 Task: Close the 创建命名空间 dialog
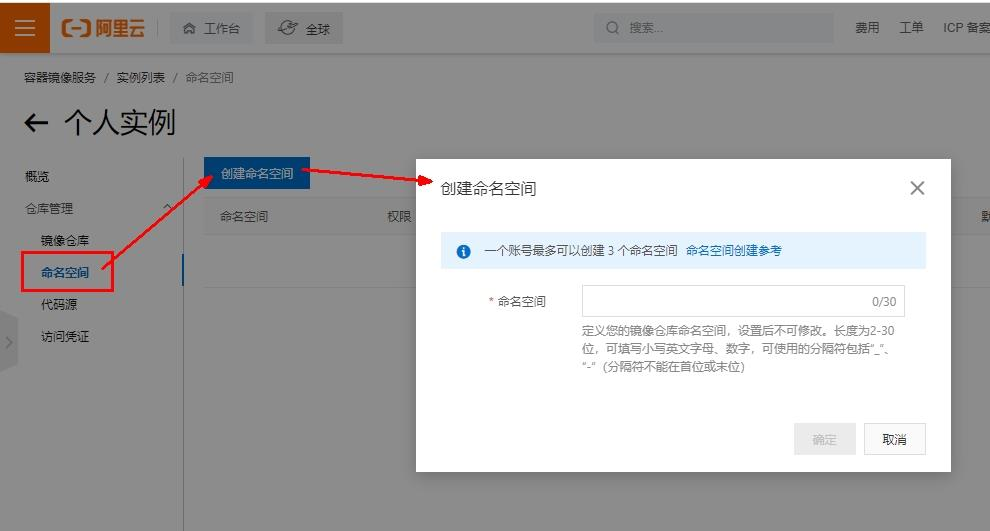click(x=917, y=188)
